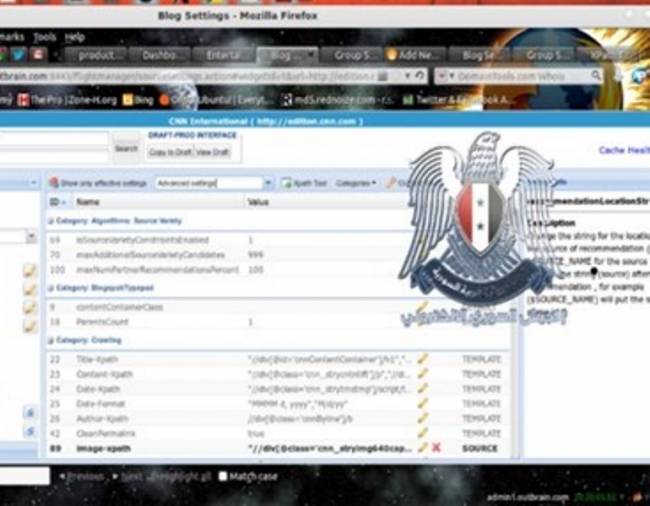Open the Bing bookmark
Image resolution: width=650 pixels, height=506 pixels.
pos(138,100)
